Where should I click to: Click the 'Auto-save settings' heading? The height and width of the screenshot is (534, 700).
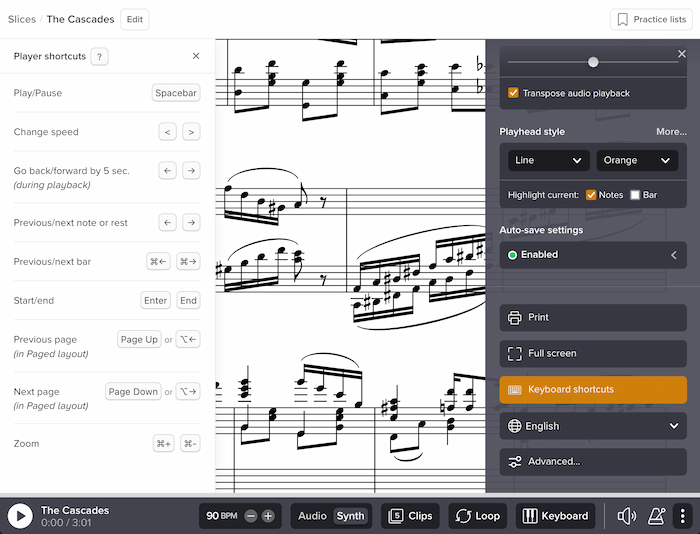tap(541, 230)
